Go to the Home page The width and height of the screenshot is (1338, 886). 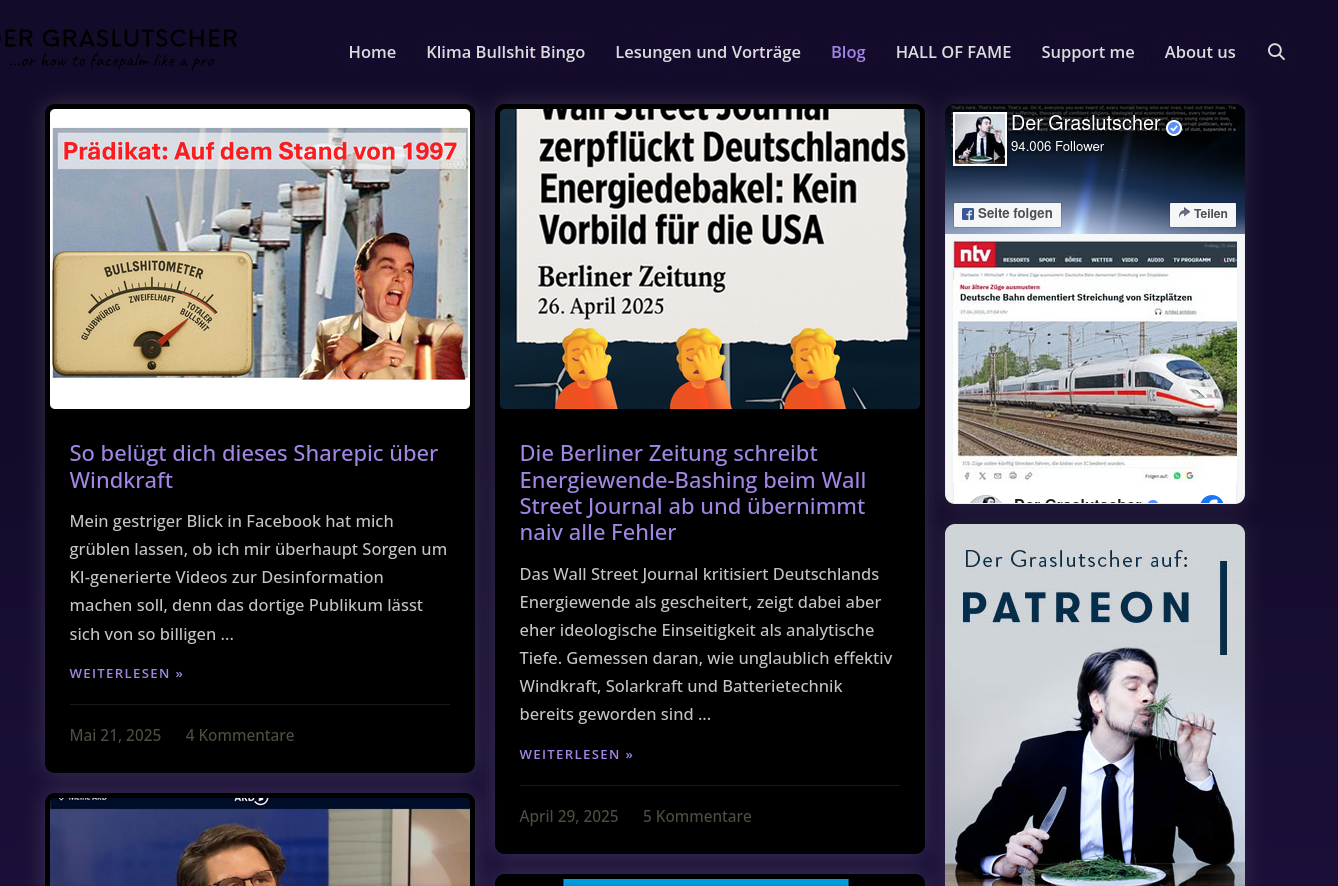coord(372,52)
